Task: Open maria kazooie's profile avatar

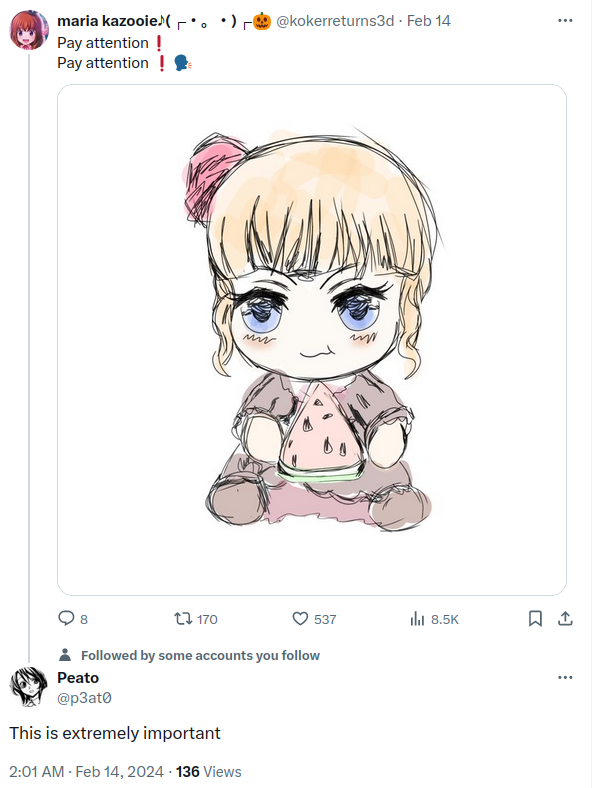Action: coord(29,30)
